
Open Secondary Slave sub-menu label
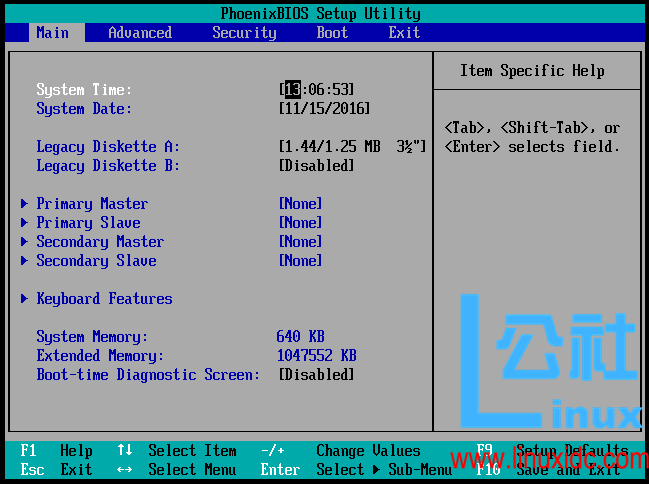96,261
